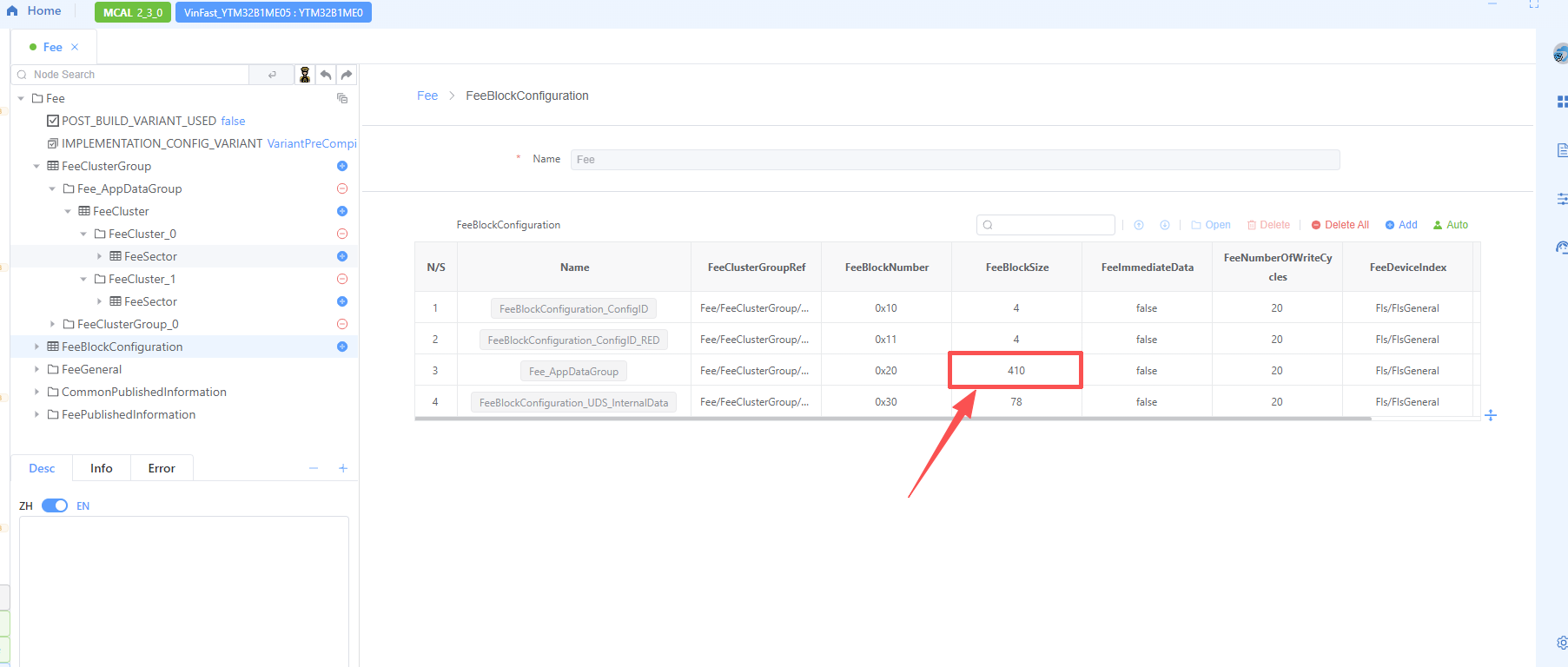The width and height of the screenshot is (1568, 667).
Task: Click the sliders settings icon in right sidebar
Action: click(x=1562, y=199)
